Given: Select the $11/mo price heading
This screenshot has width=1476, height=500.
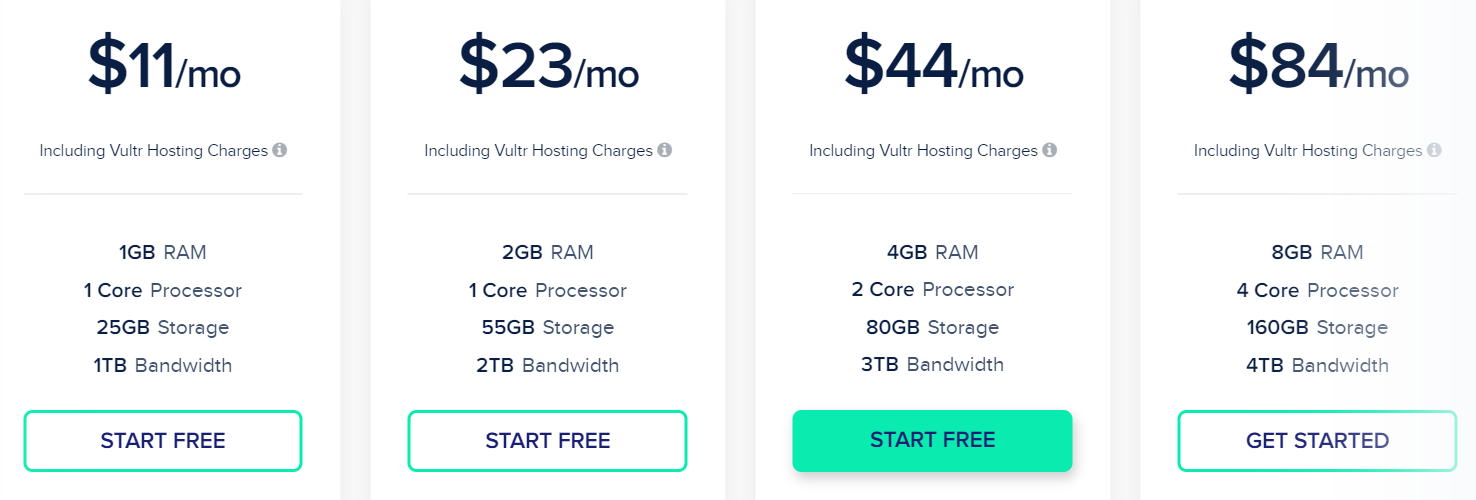Looking at the screenshot, I should pyautogui.click(x=164, y=65).
